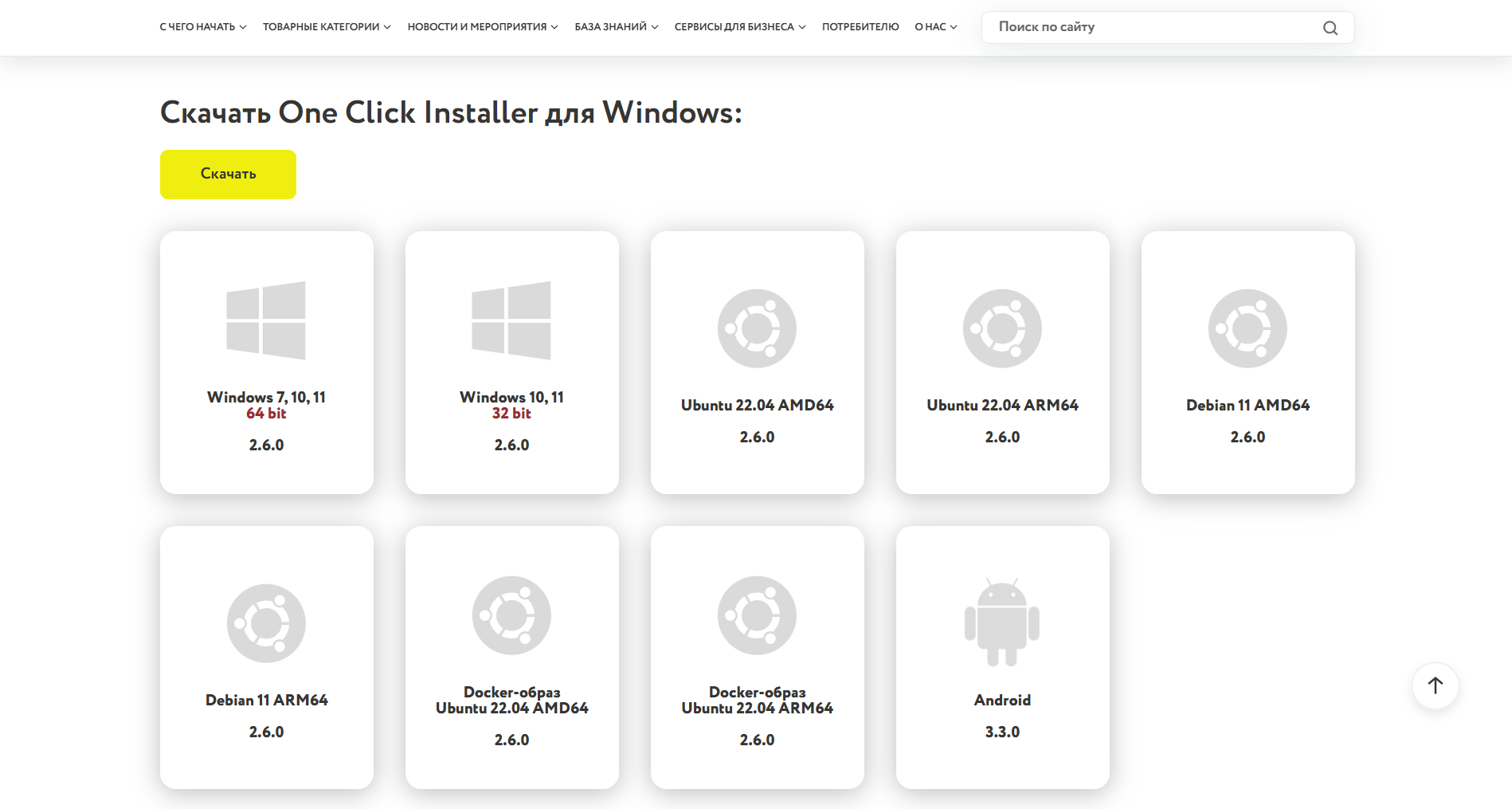Image resolution: width=1512 pixels, height=809 pixels.
Task: Click version 2.6.0 under Ubuntu 22.04 ARM64
Action: coord(1002,437)
